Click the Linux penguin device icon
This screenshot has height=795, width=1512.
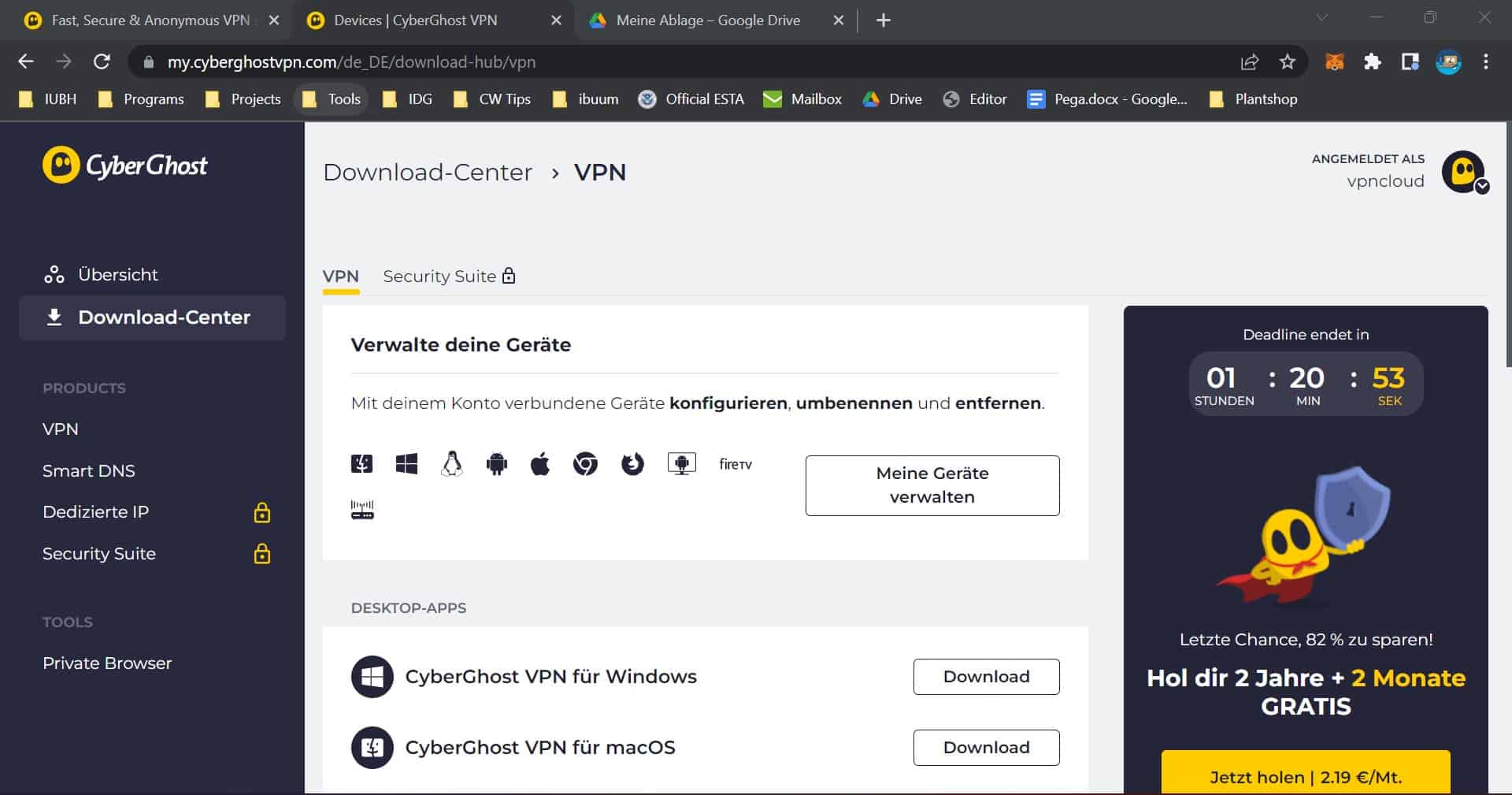(451, 463)
